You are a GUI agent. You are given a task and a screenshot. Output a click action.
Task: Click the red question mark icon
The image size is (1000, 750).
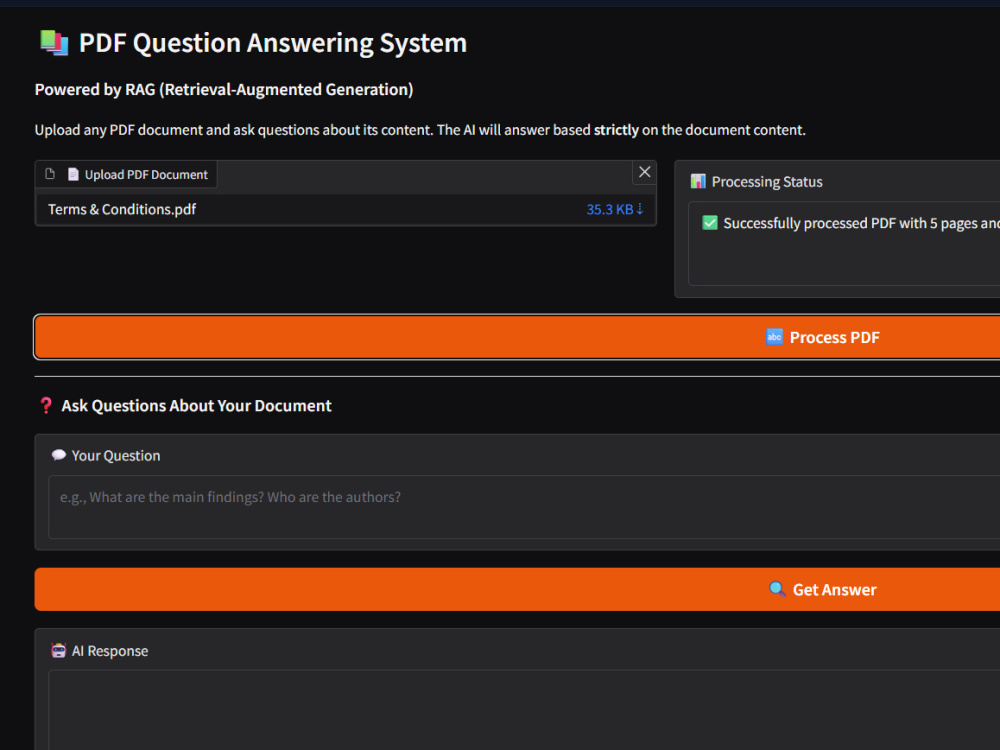[45, 406]
